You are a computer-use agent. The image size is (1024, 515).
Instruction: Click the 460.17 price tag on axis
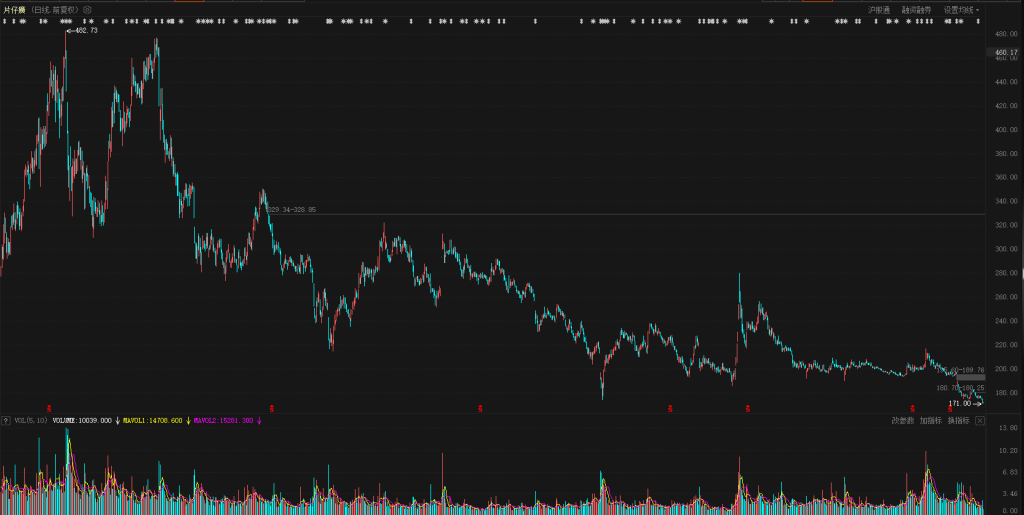pyautogui.click(x=1006, y=53)
